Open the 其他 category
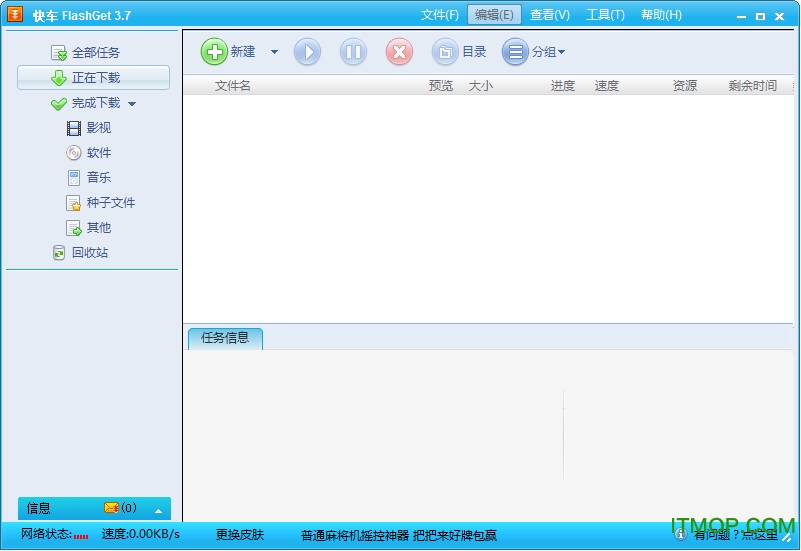801x551 pixels. [99, 228]
